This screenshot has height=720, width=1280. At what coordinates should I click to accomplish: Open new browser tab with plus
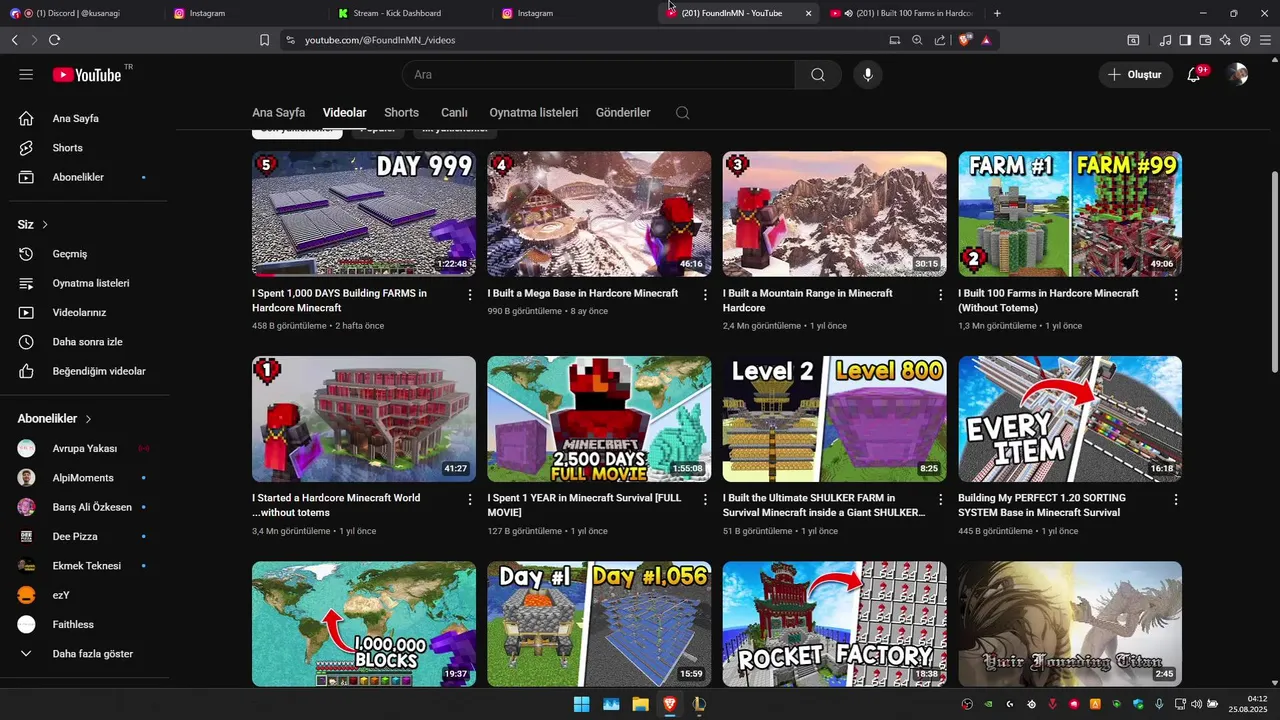pyautogui.click(x=997, y=13)
